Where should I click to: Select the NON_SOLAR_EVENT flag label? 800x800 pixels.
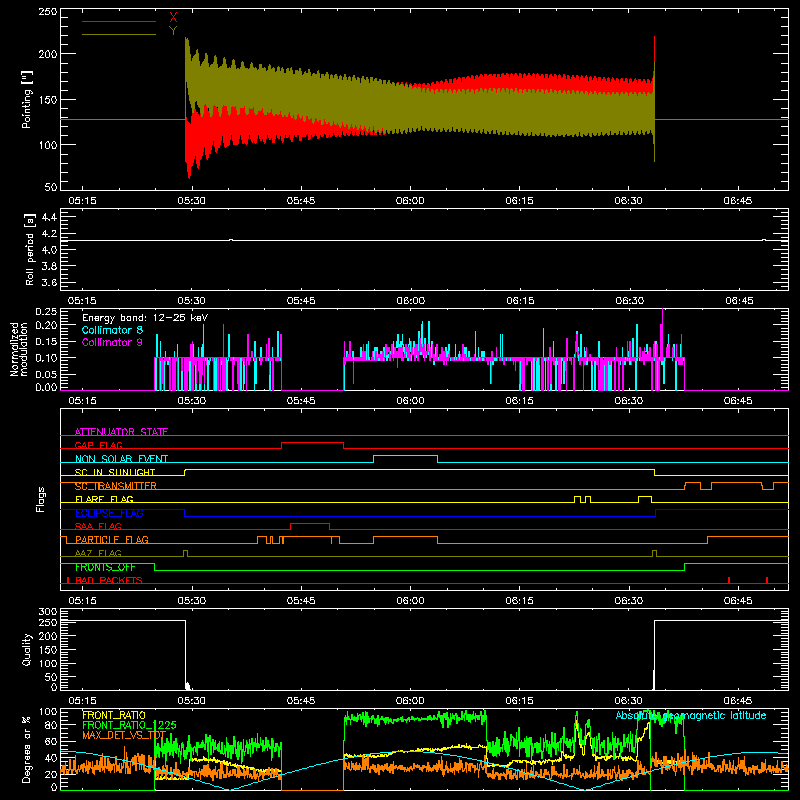(x=121, y=459)
